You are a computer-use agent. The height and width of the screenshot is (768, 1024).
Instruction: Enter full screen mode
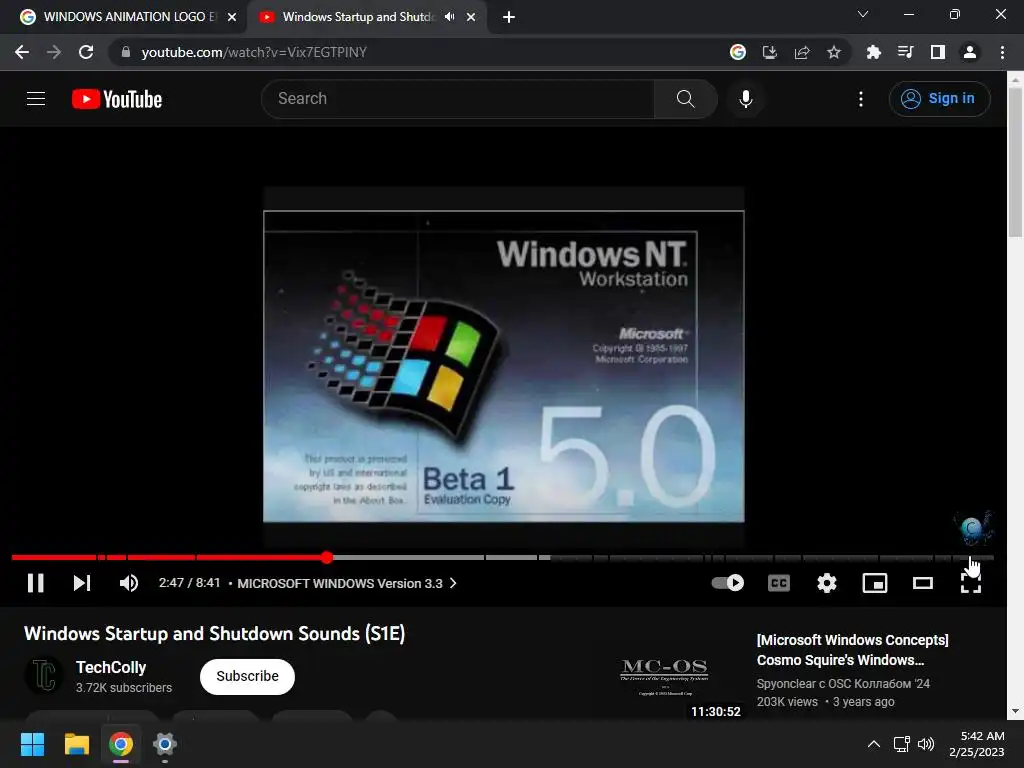coord(970,583)
